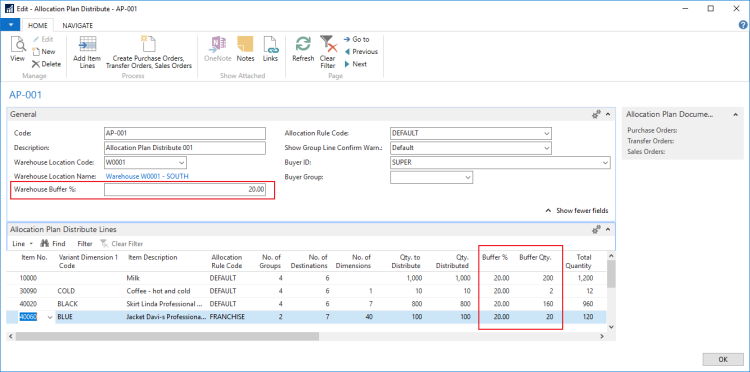Click the Find binoculars in lines toolbar
This screenshot has height=372, width=750.
tap(53, 243)
